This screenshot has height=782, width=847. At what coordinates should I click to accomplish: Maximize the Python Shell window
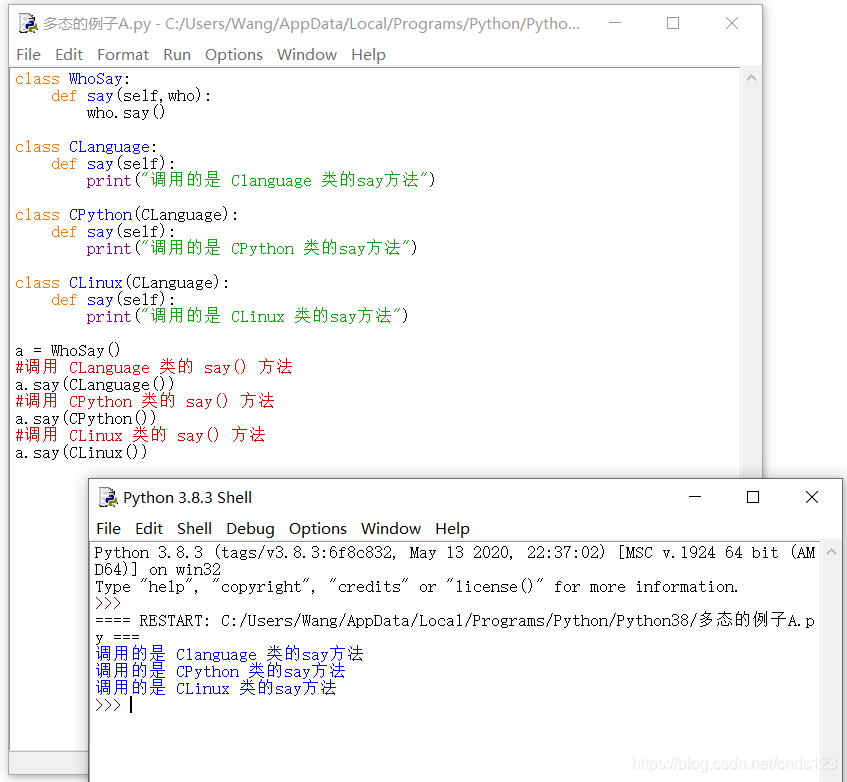753,497
